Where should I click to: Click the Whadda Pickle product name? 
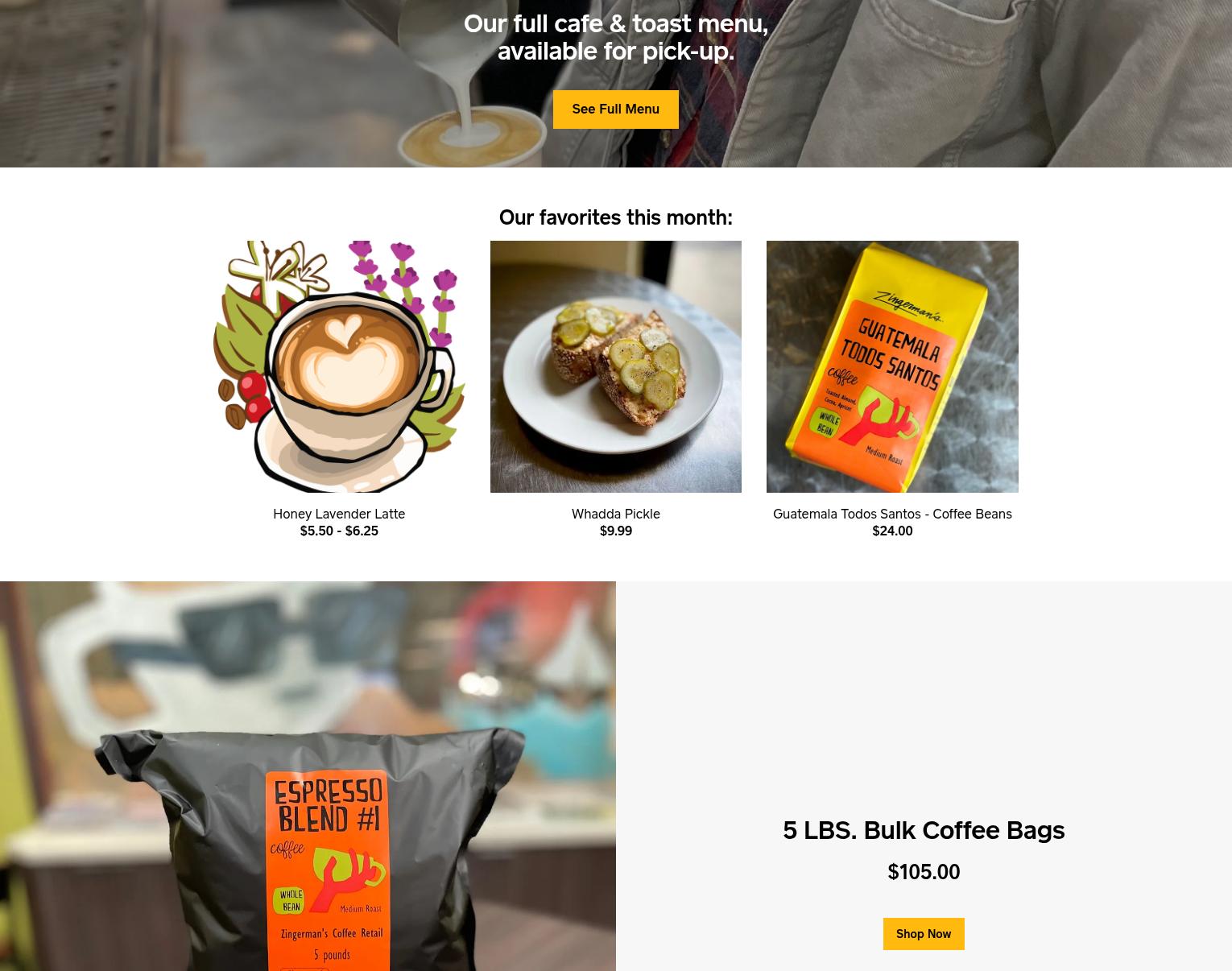(x=616, y=514)
